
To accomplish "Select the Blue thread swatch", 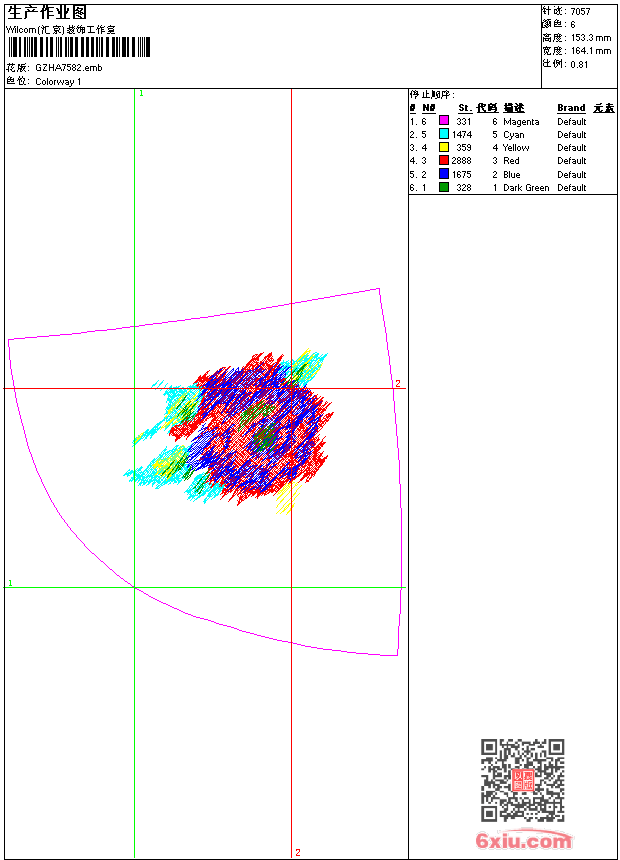I will point(444,174).
